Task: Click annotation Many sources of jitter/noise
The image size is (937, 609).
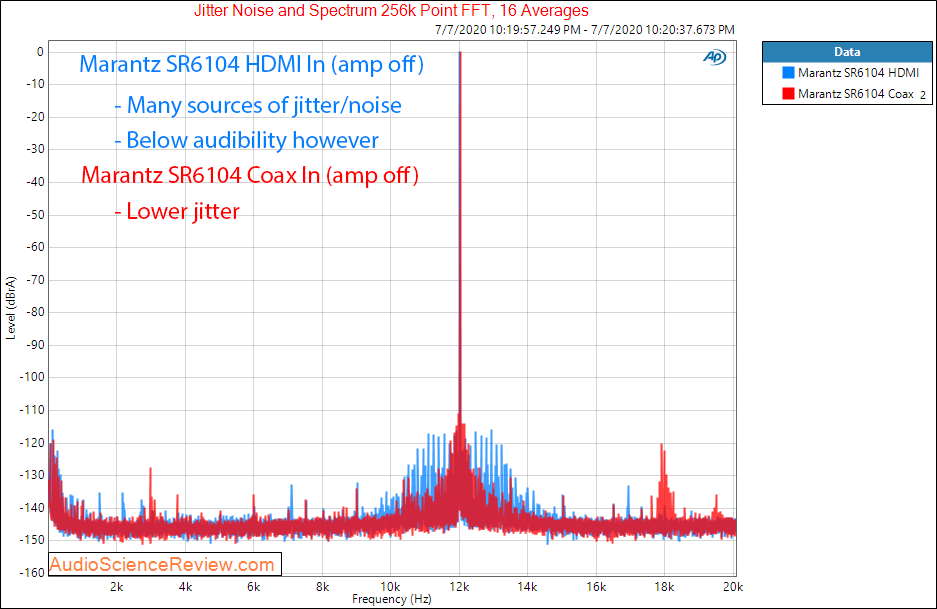Action: click(258, 105)
